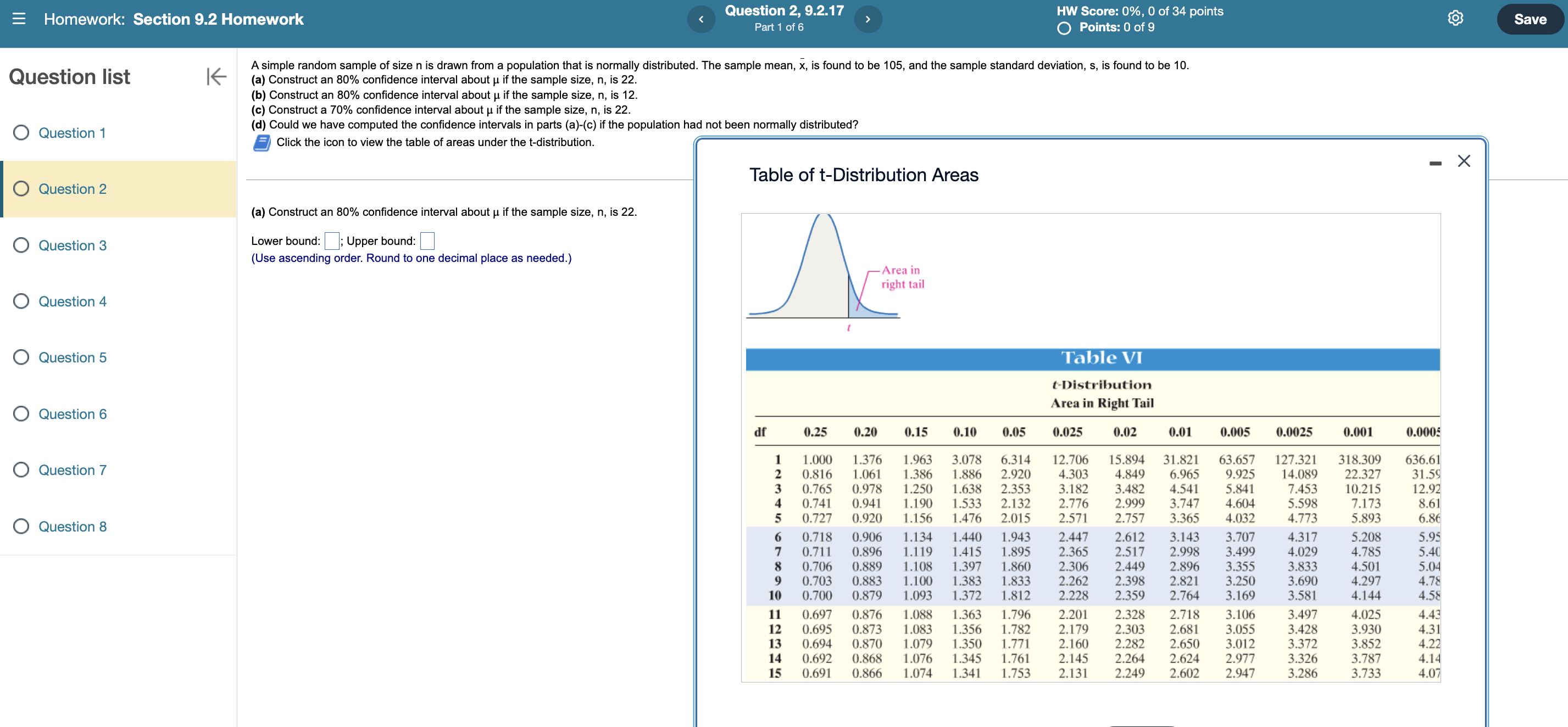Open the hamburger navigation menu
The image size is (1568, 727).
[19, 18]
